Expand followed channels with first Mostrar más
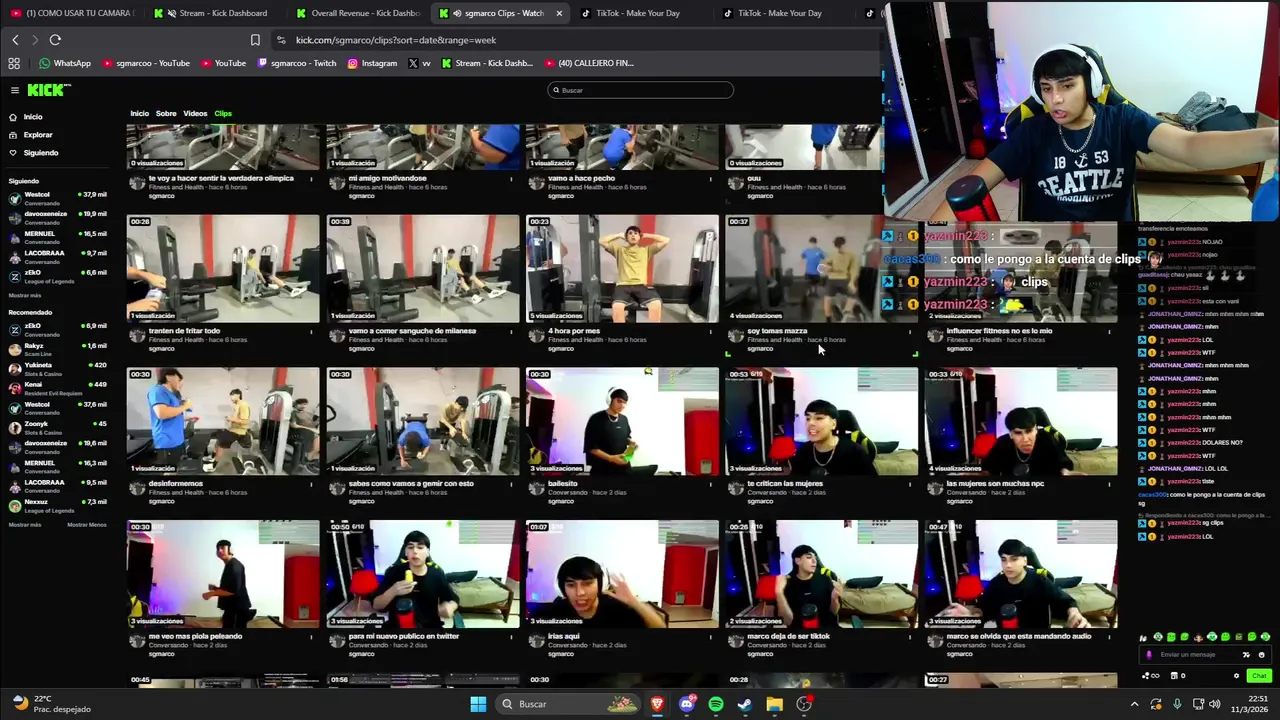The width and height of the screenshot is (1280, 720). tap(25, 296)
